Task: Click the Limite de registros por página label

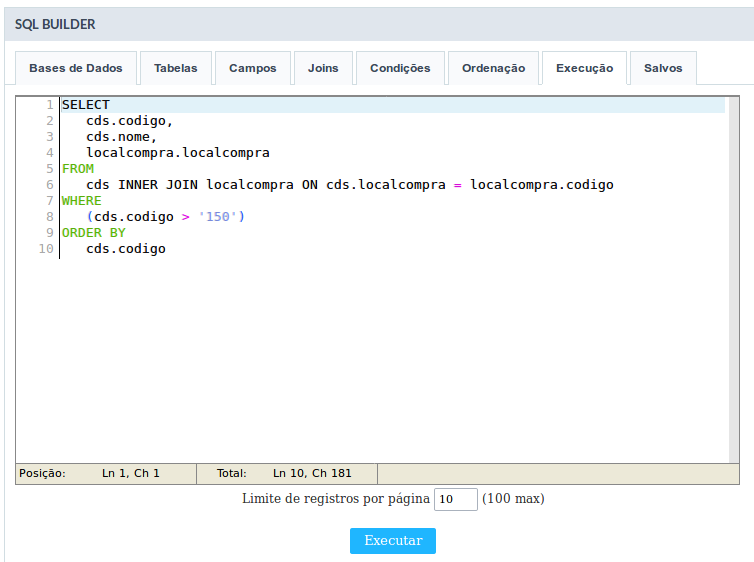Action: 336,499
